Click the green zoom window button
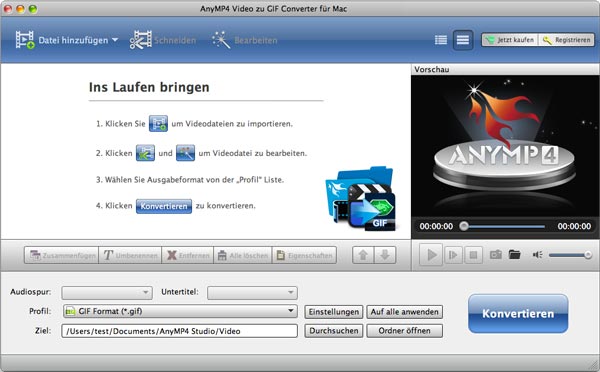The image size is (600, 372). 33,8
